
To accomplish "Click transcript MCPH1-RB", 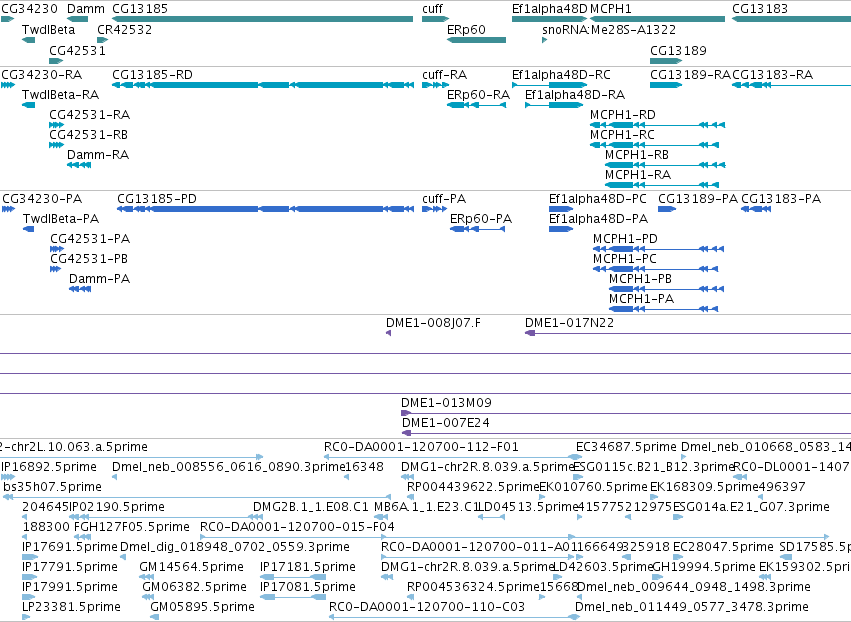I will (x=637, y=155).
